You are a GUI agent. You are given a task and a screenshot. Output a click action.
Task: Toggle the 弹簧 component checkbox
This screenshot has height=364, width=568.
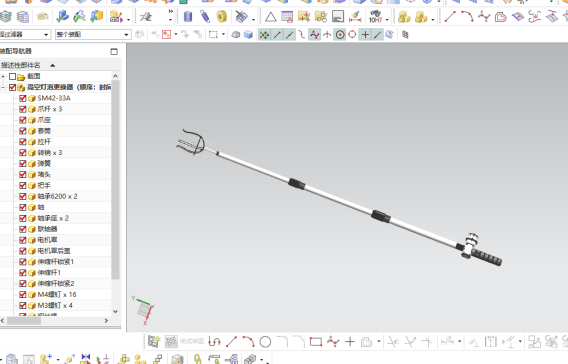click(23, 164)
